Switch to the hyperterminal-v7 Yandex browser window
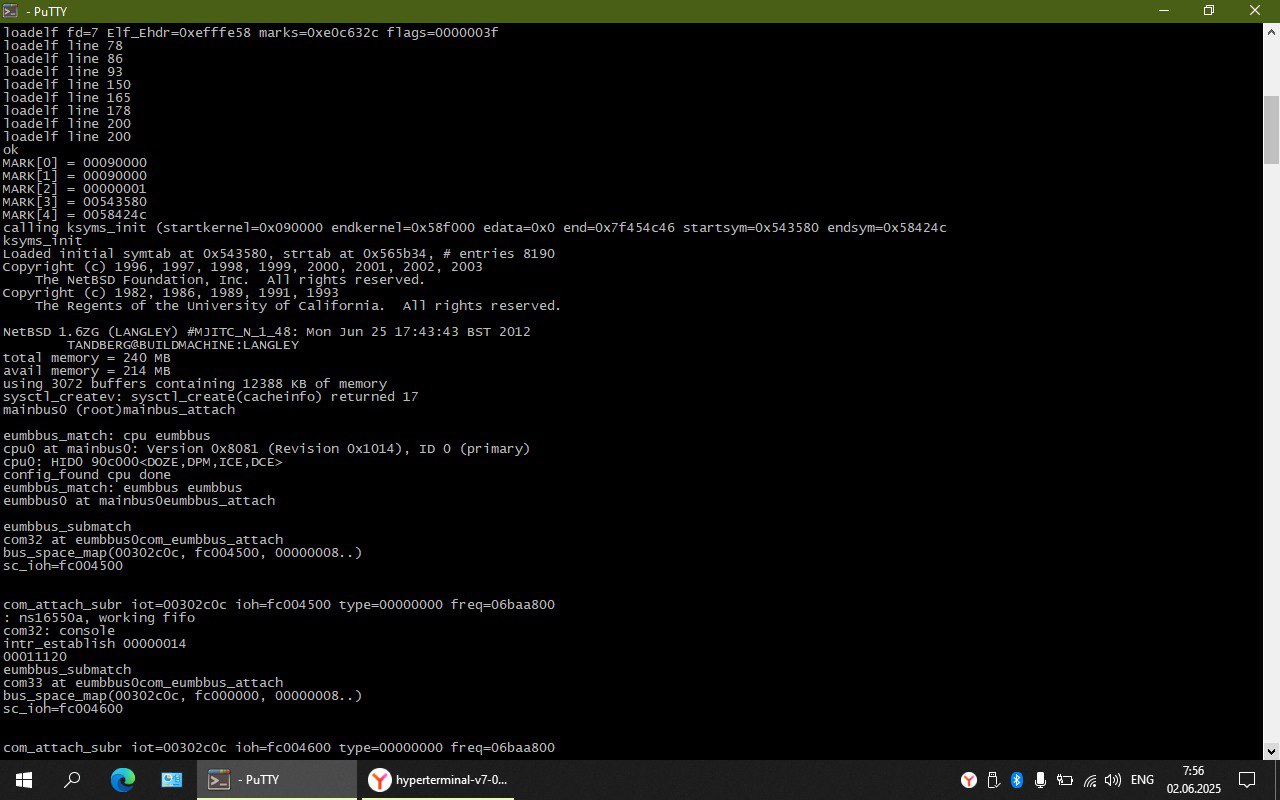The width and height of the screenshot is (1280, 800). (x=437, y=780)
